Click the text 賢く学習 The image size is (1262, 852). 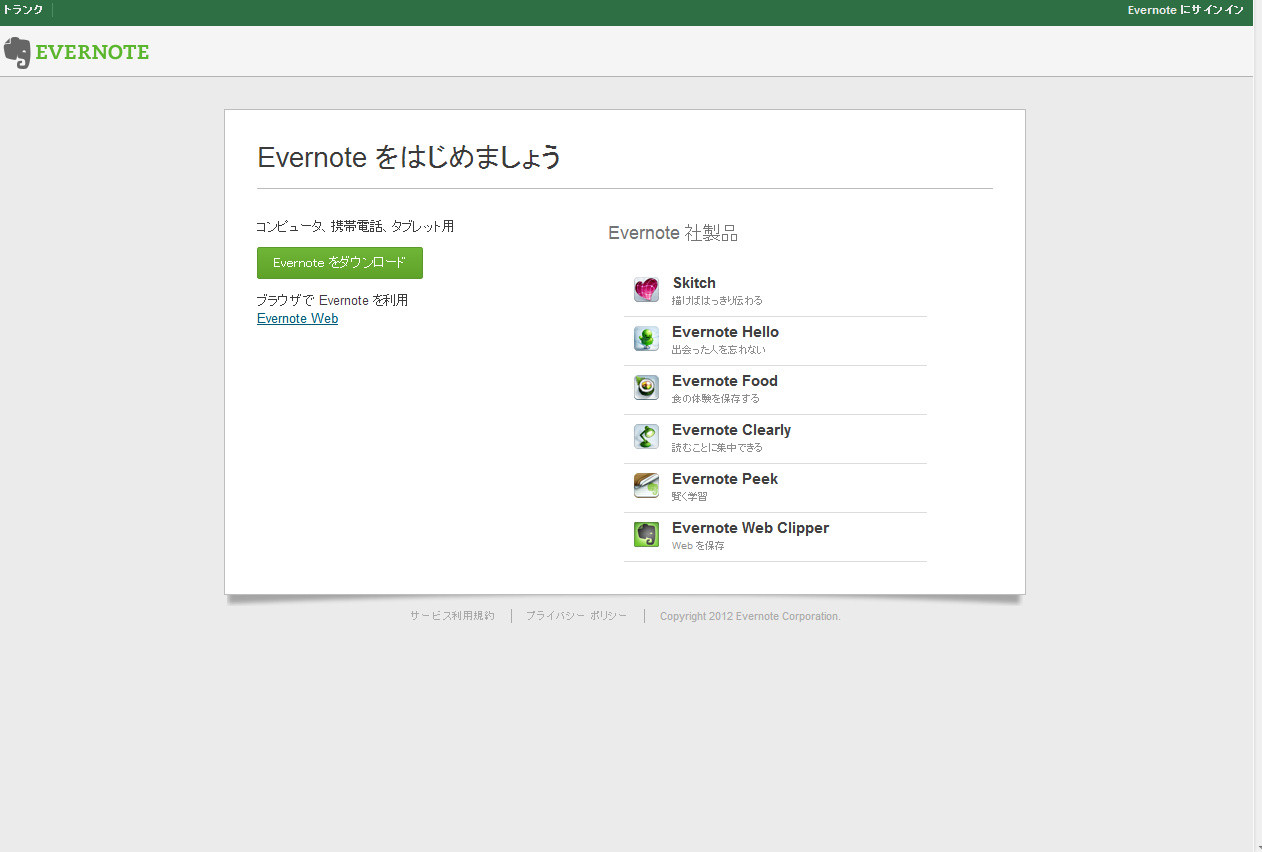[690, 497]
